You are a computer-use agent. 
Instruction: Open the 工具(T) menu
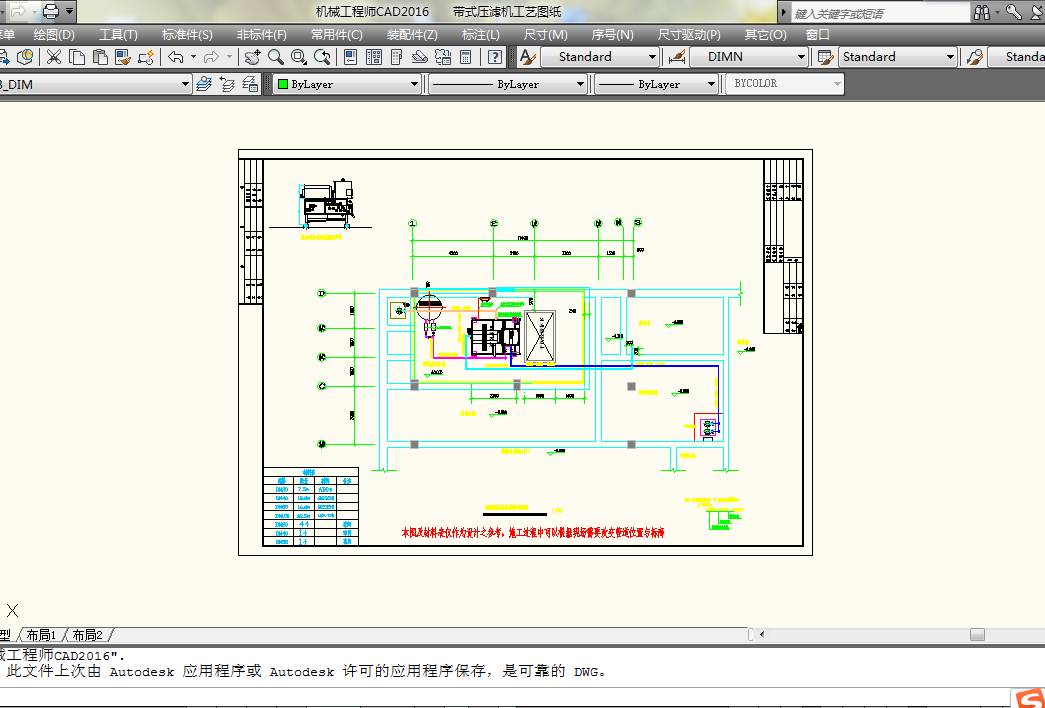pos(118,35)
